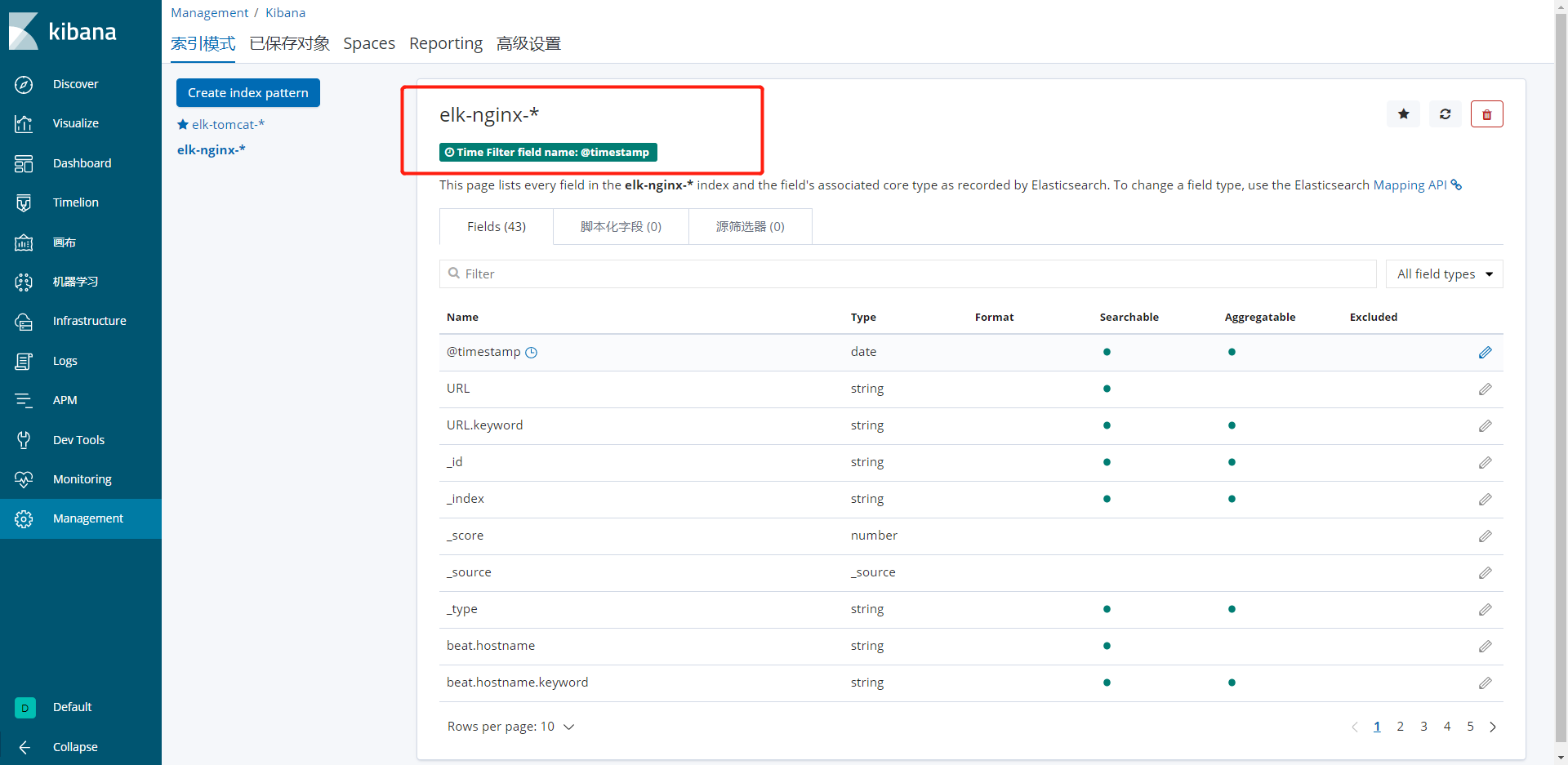Open the Spaces management tab
The image size is (1568, 765).
(x=369, y=43)
